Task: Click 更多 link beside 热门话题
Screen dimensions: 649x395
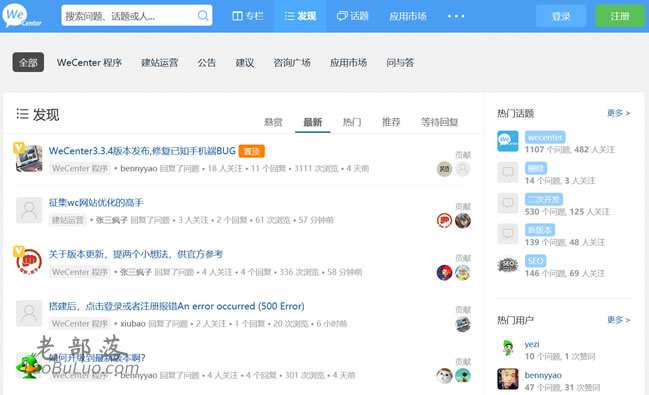Action: coord(618,113)
